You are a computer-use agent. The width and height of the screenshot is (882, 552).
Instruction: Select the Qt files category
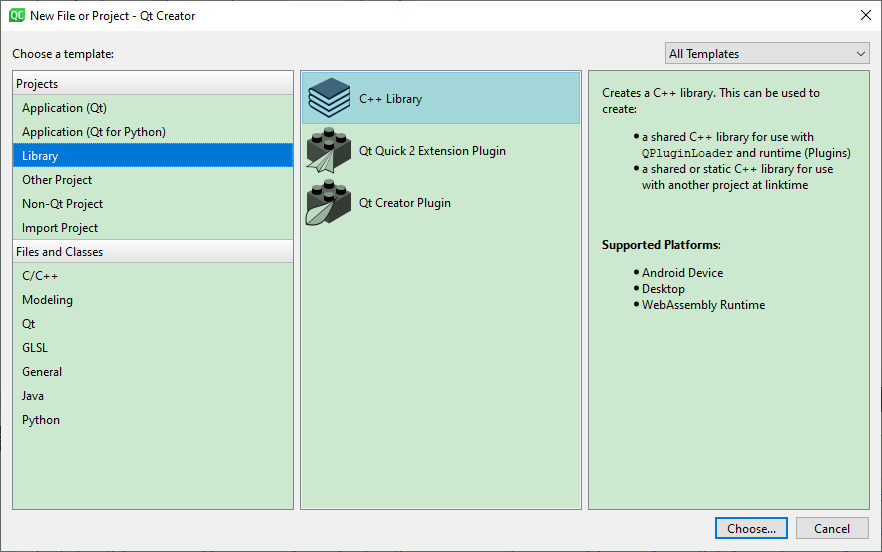coord(153,324)
